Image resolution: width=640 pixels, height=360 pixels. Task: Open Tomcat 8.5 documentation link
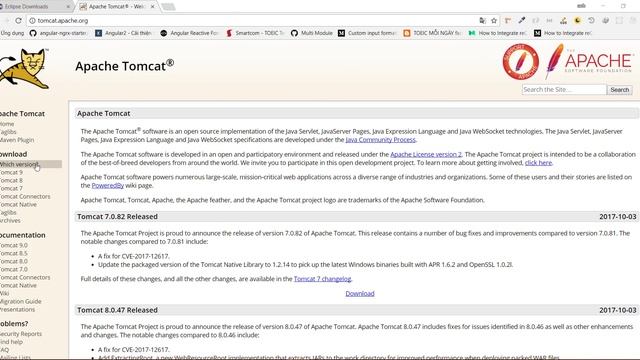[x=14, y=253]
